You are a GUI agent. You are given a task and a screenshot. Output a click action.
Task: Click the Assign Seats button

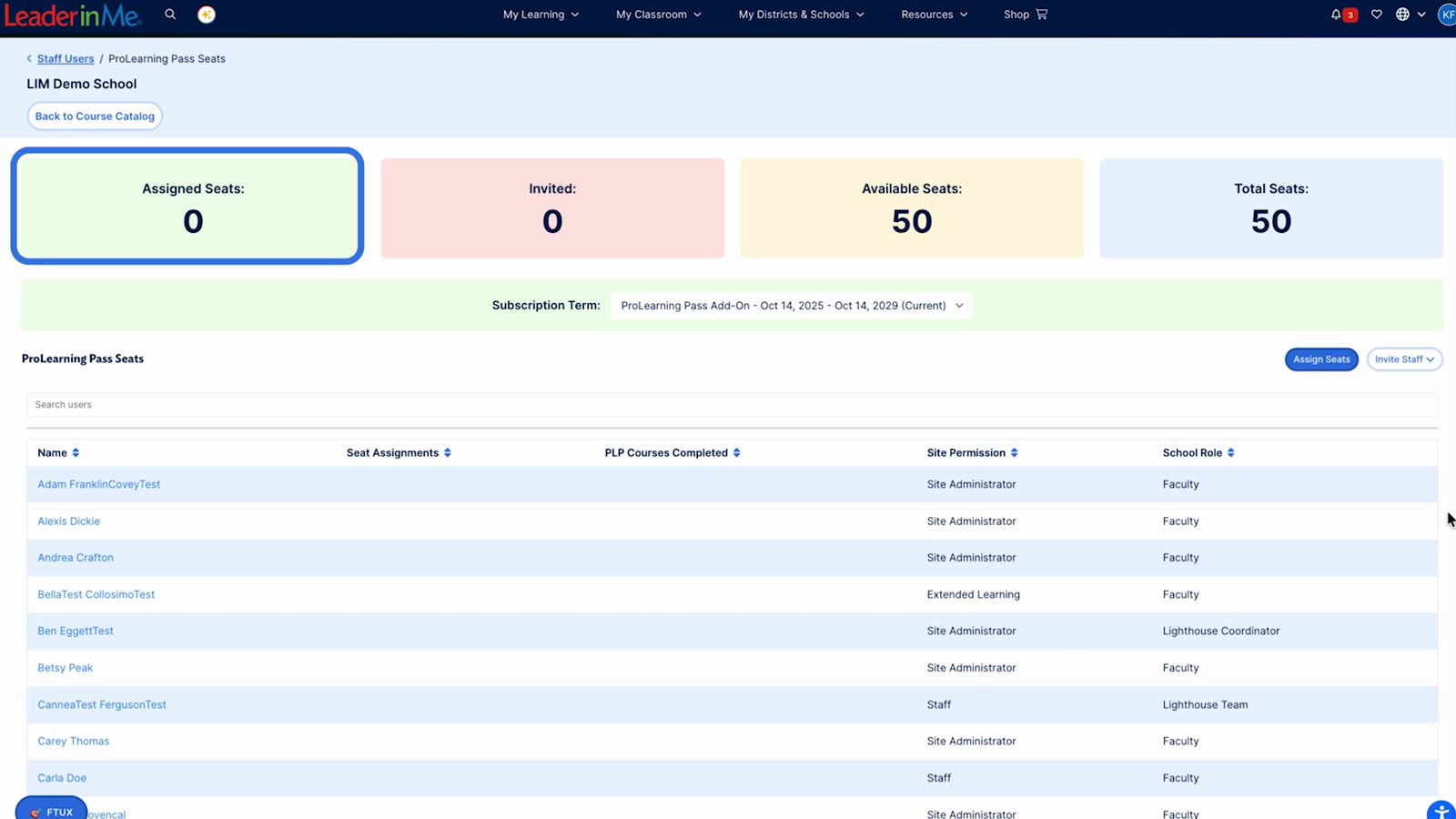1321,359
